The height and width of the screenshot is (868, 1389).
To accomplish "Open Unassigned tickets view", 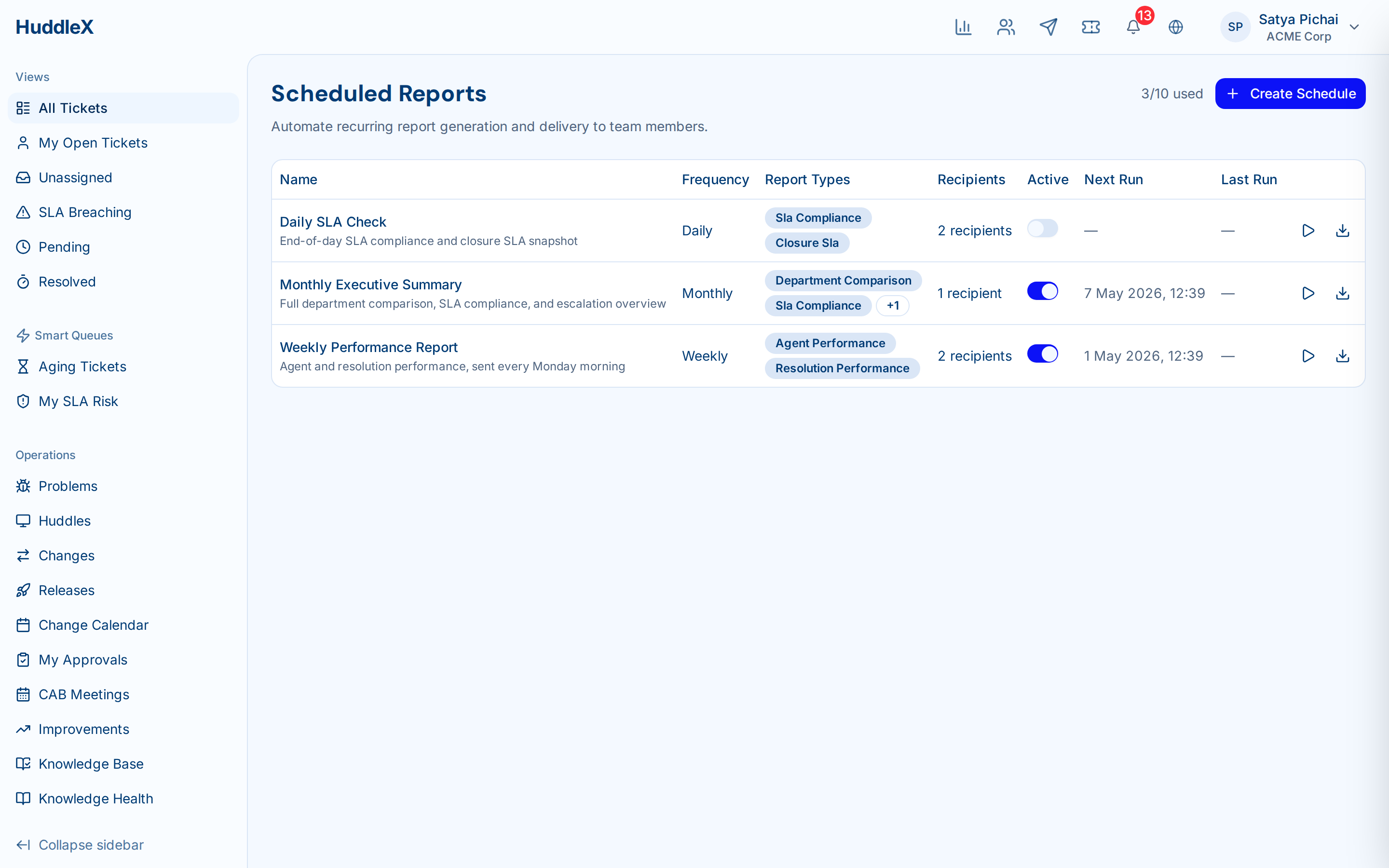I will (x=123, y=177).
